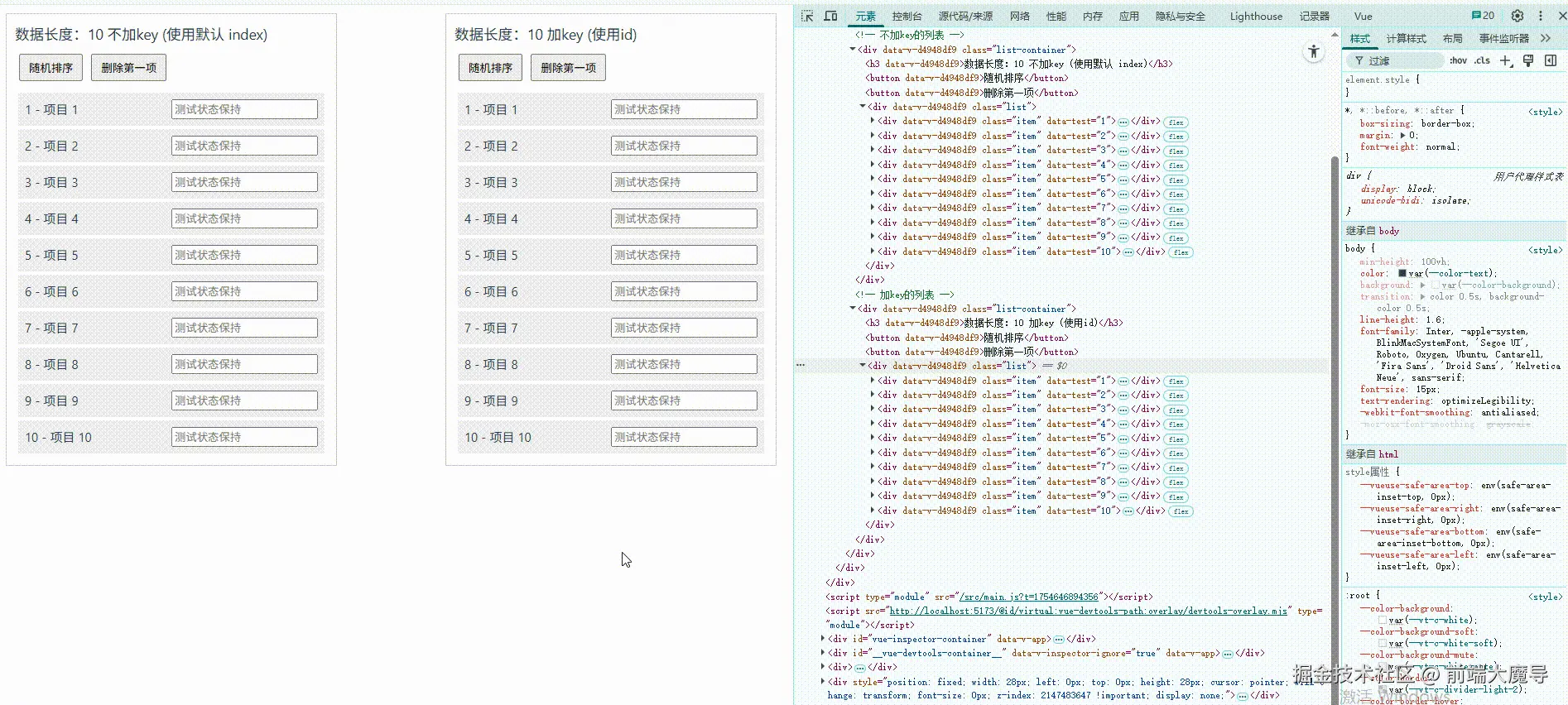Click the white swatch beside --vt-c-white
1568x705 pixels.
click(x=1383, y=620)
